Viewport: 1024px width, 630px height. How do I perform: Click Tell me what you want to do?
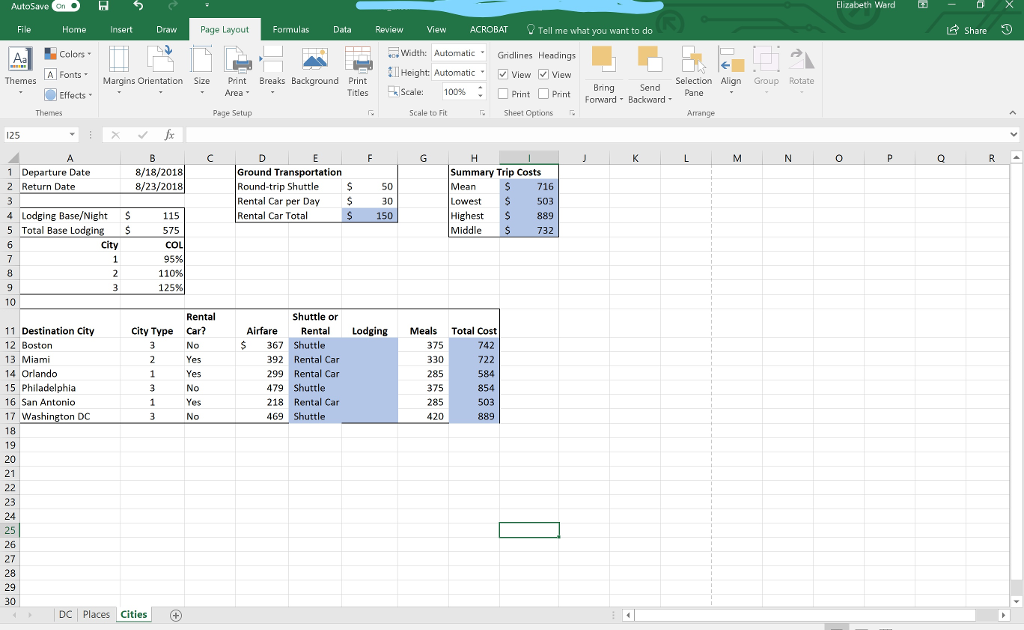(590, 30)
